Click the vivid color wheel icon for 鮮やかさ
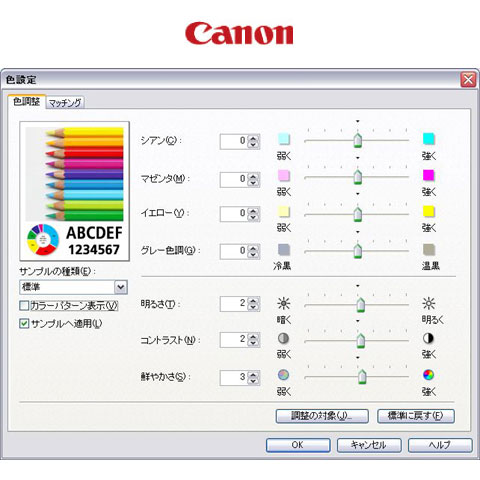480x480 pixels. 428,375
